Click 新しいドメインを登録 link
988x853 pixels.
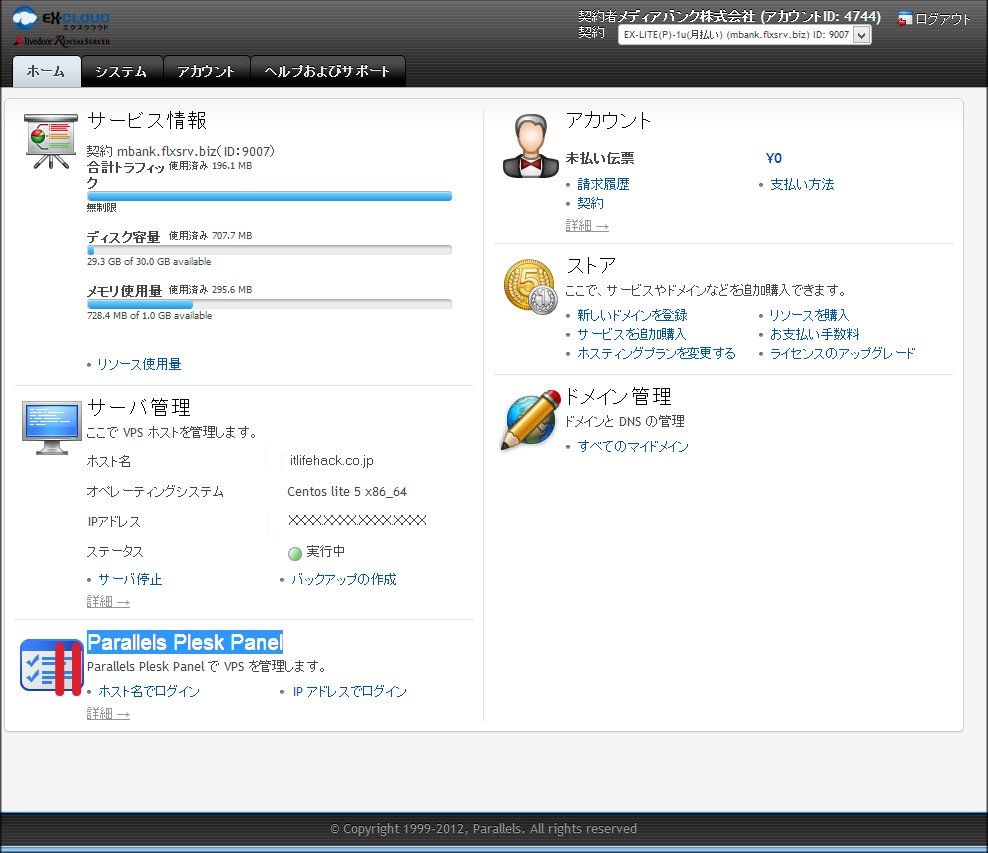632,315
